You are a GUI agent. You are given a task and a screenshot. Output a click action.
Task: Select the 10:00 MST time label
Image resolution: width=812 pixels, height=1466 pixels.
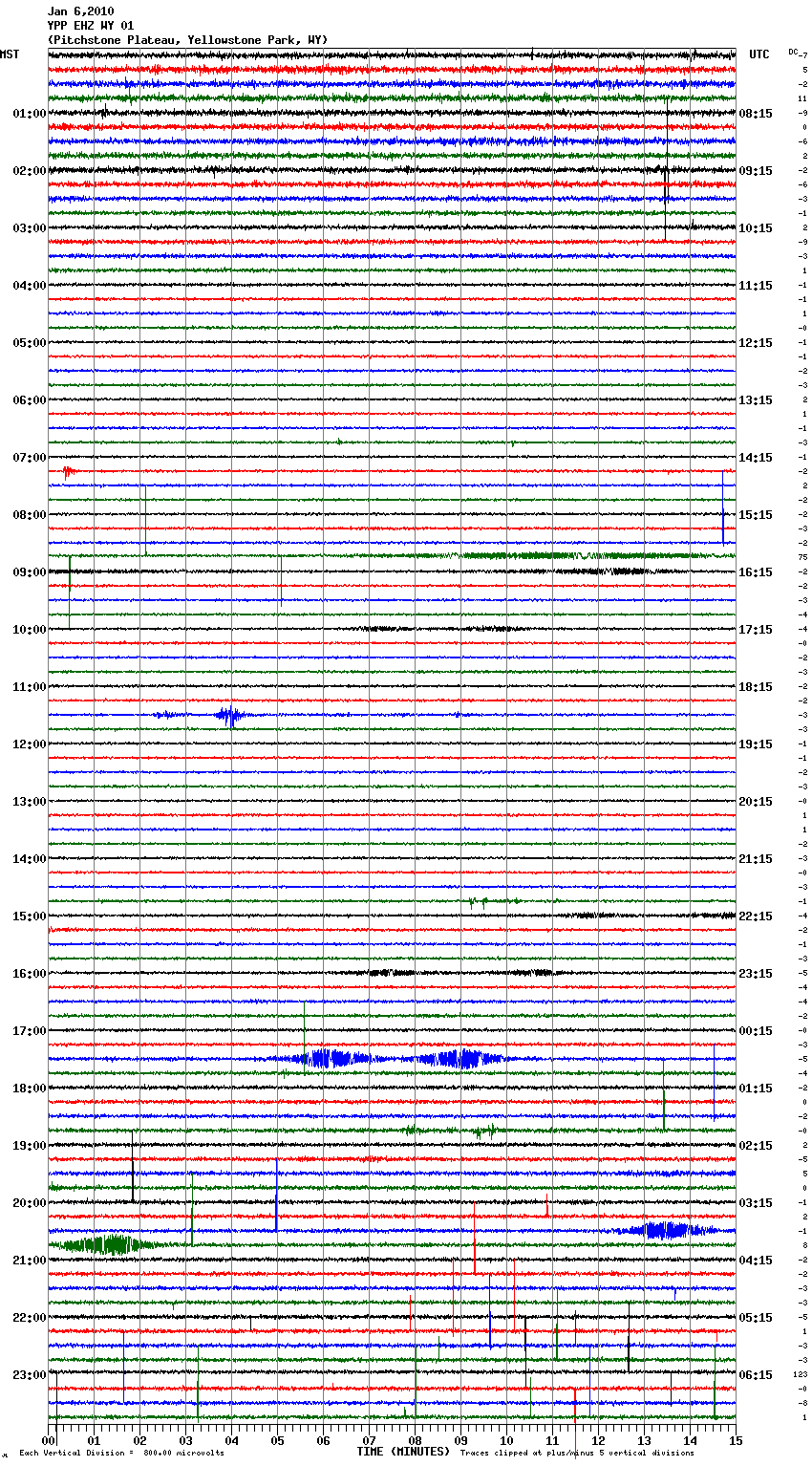pos(30,630)
